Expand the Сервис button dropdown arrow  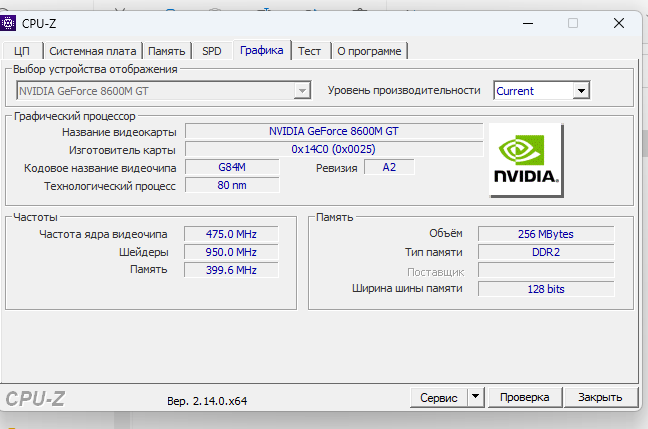pos(476,397)
